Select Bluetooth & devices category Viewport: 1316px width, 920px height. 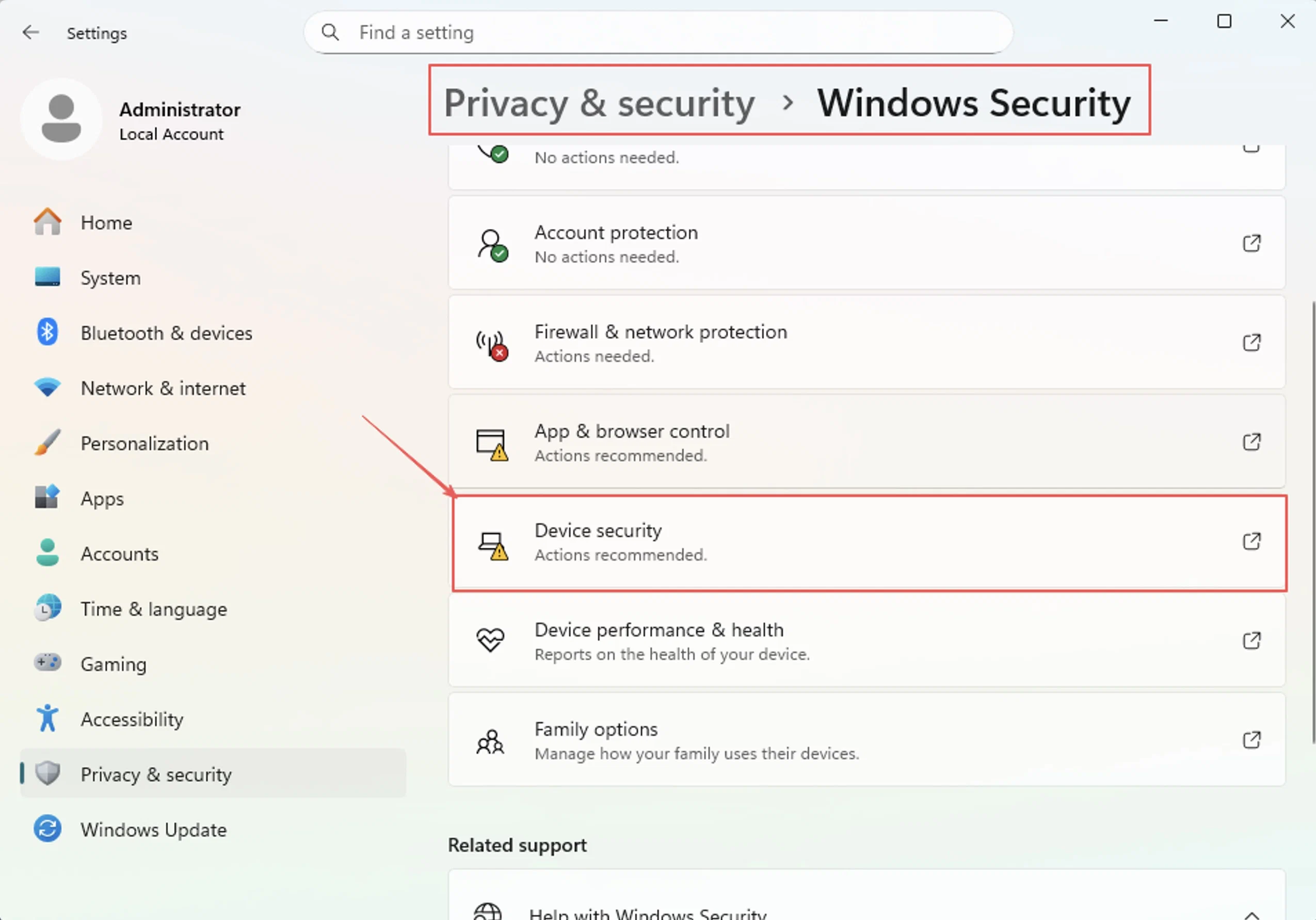point(213,332)
